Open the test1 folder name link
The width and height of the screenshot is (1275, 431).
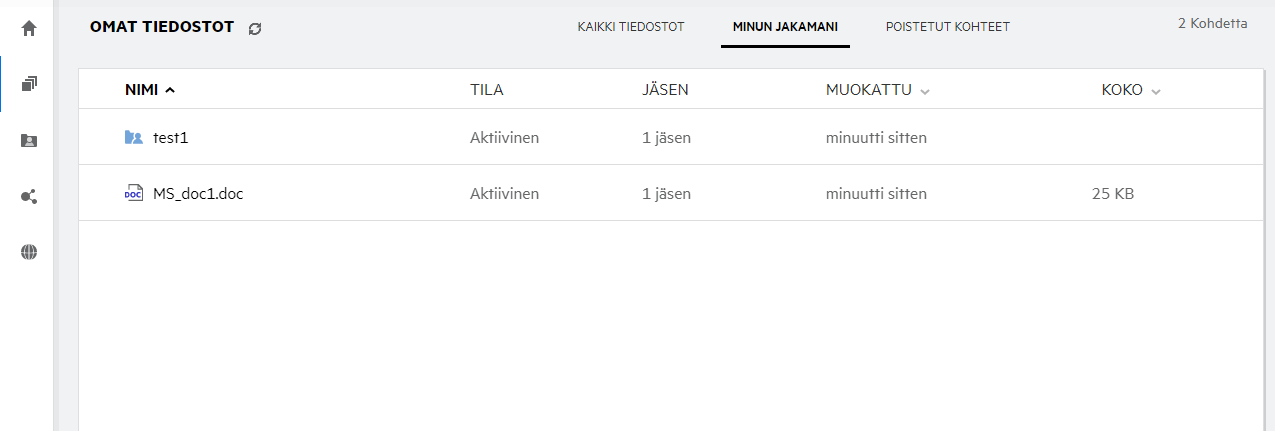click(x=171, y=138)
